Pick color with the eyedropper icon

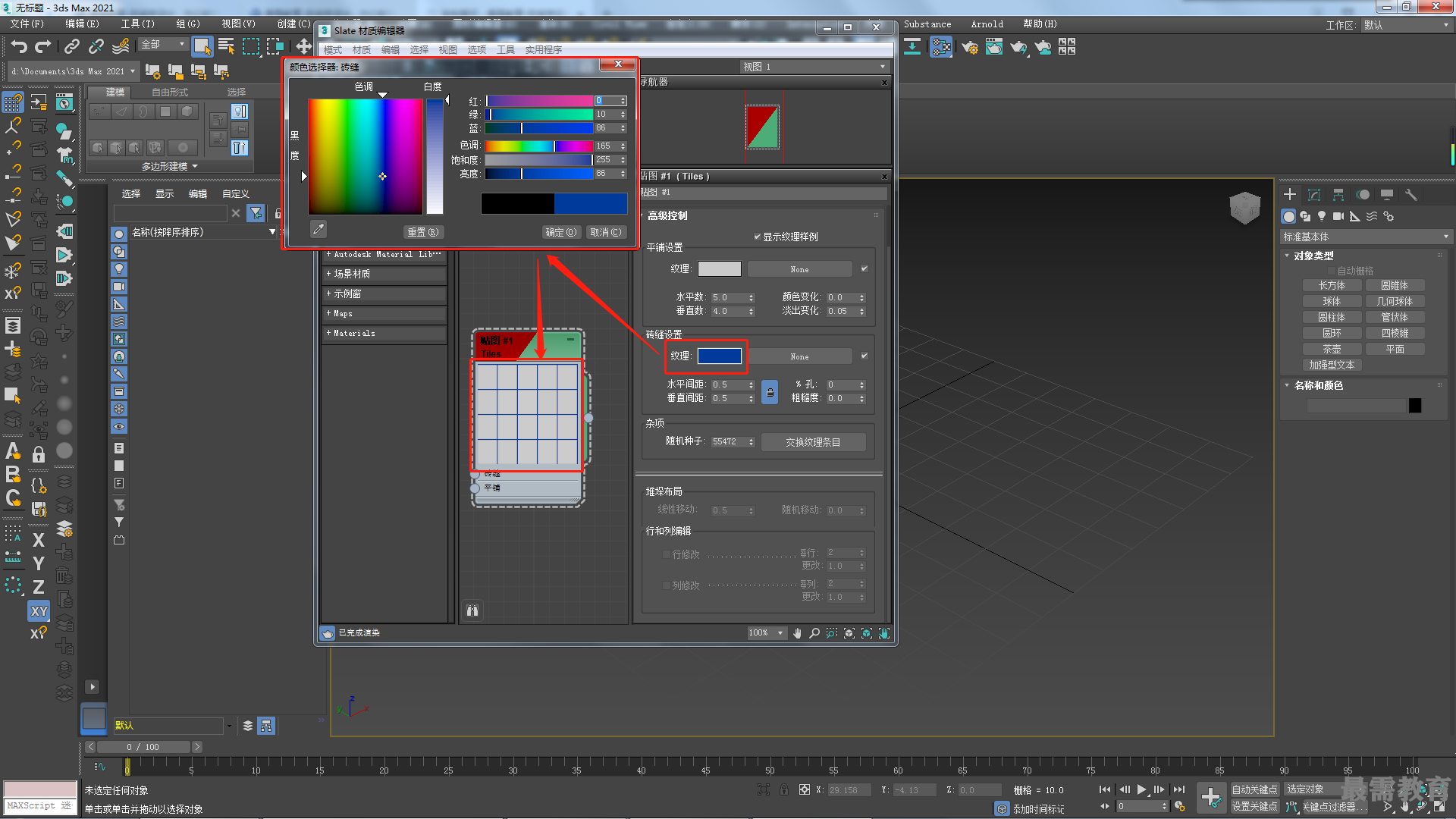318,229
